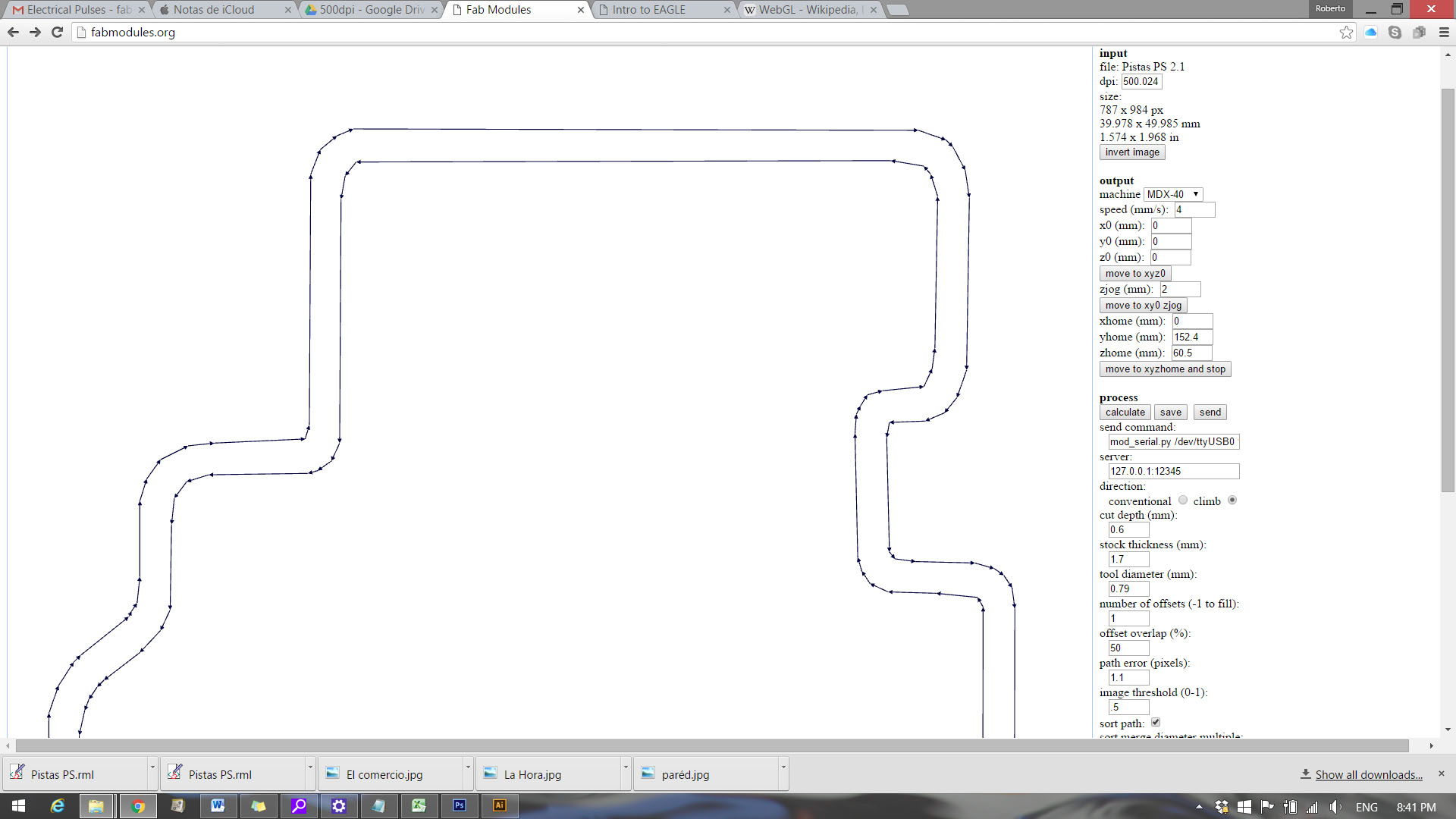Open dropdown arrow for first Pistas PS.rml download
The height and width of the screenshot is (819, 1456).
(152, 773)
